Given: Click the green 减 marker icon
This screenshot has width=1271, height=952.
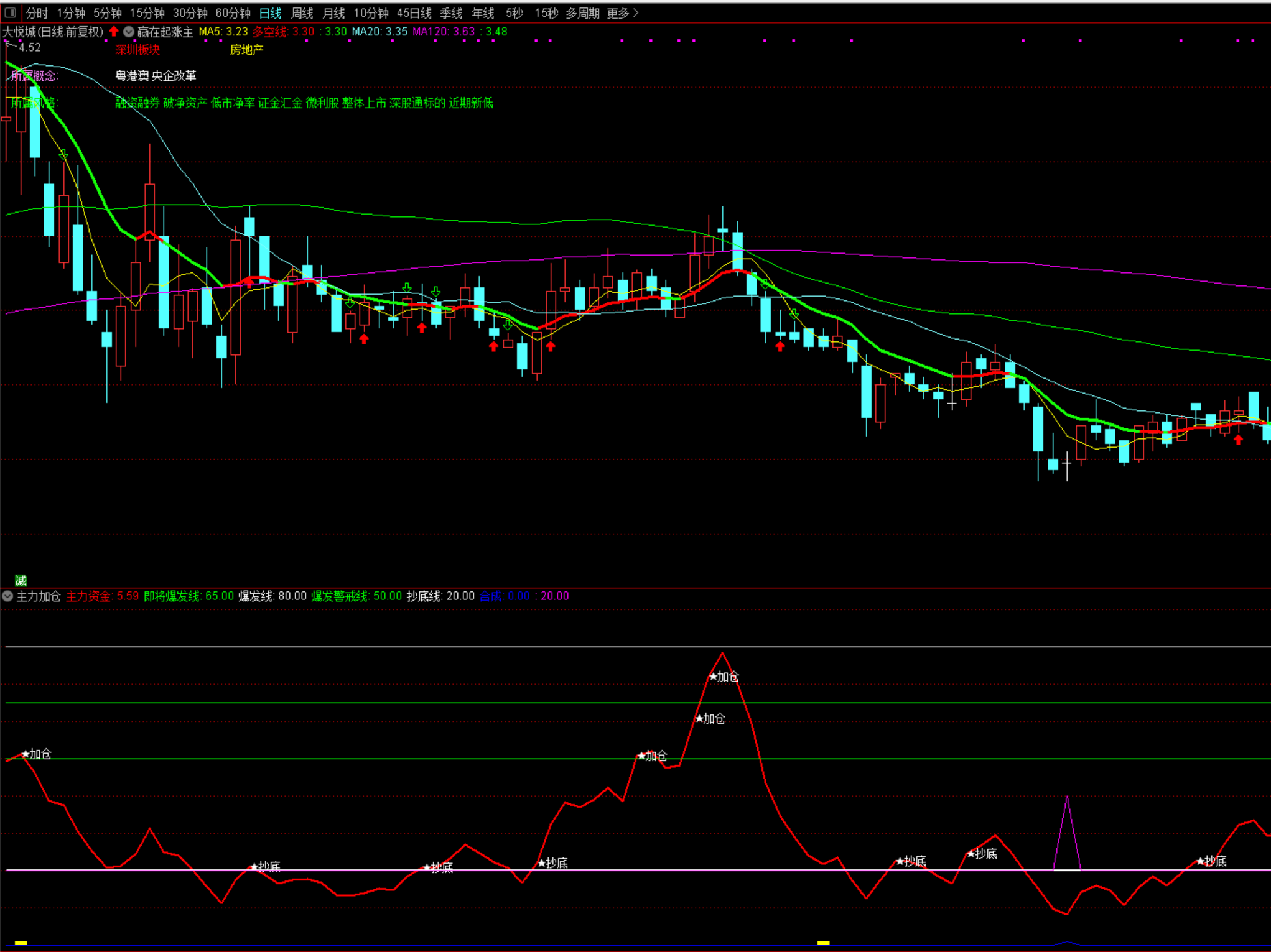Looking at the screenshot, I should click(21, 580).
